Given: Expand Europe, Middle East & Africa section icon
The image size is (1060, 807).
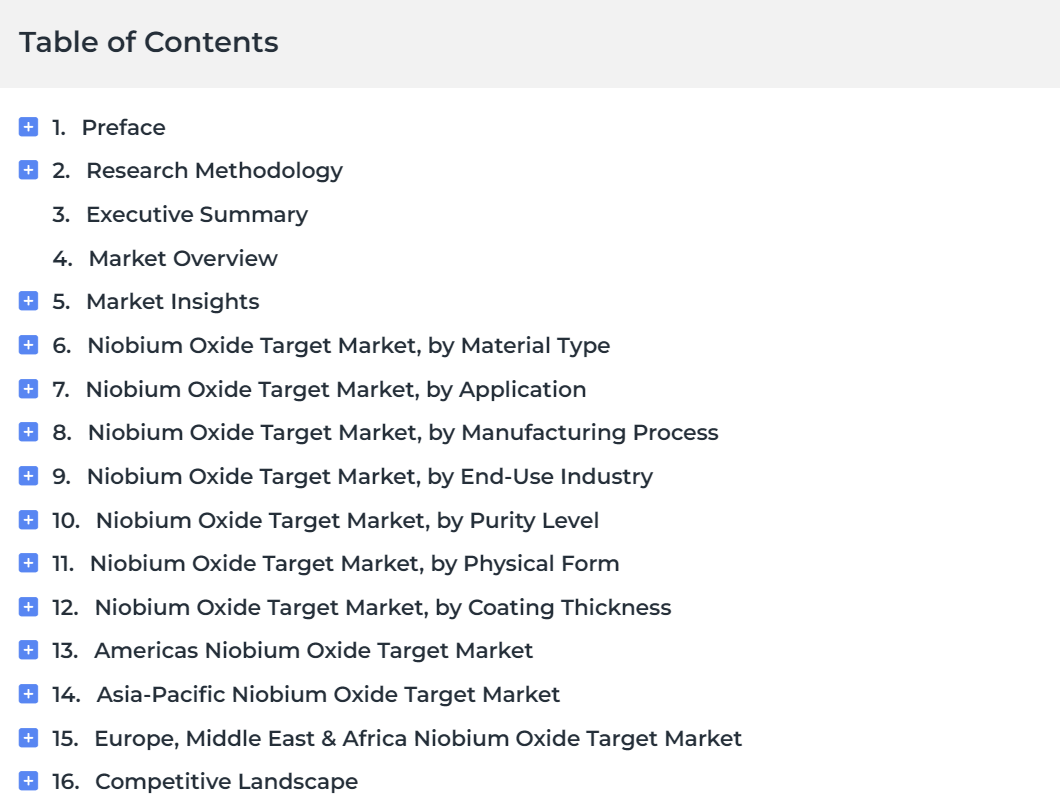Looking at the screenshot, I should [28, 737].
